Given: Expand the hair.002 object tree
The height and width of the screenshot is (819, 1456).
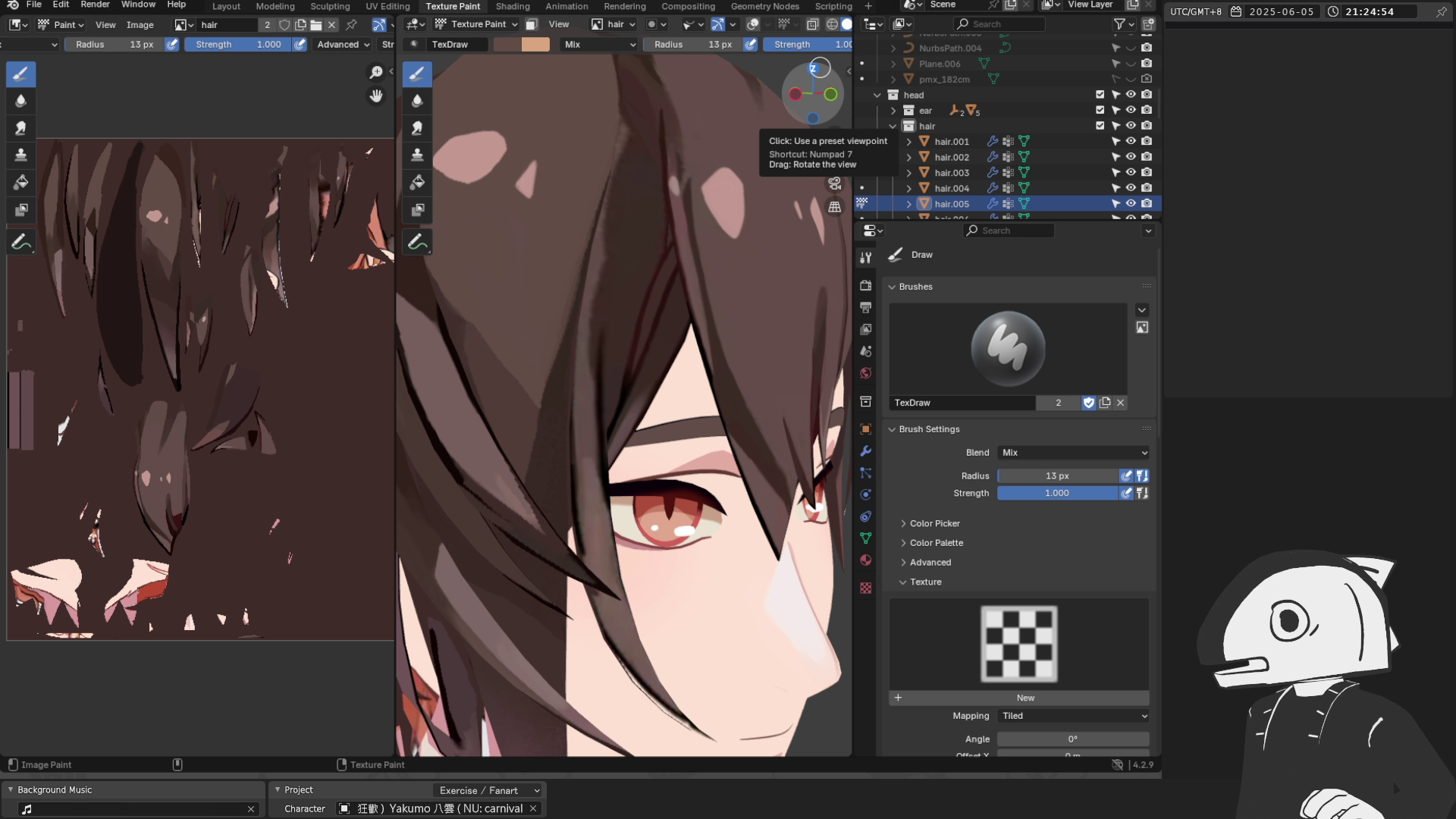Looking at the screenshot, I should [908, 157].
